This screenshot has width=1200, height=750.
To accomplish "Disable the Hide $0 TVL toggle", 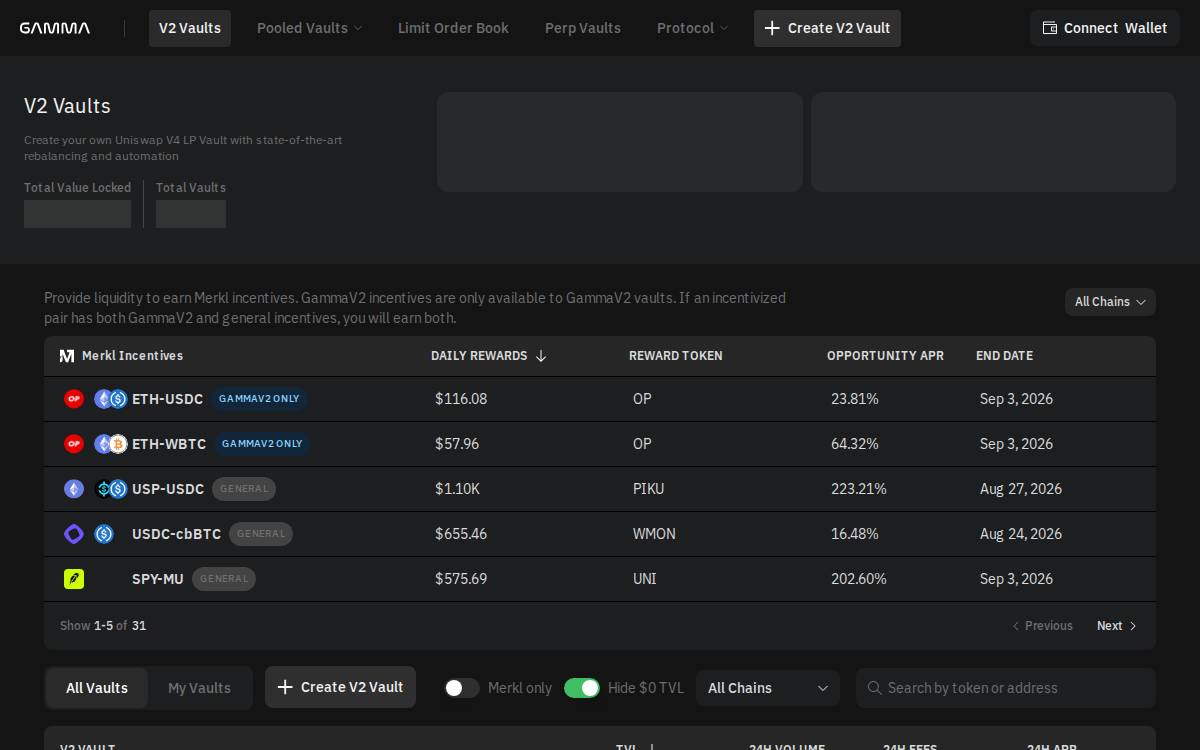I will [x=582, y=688].
